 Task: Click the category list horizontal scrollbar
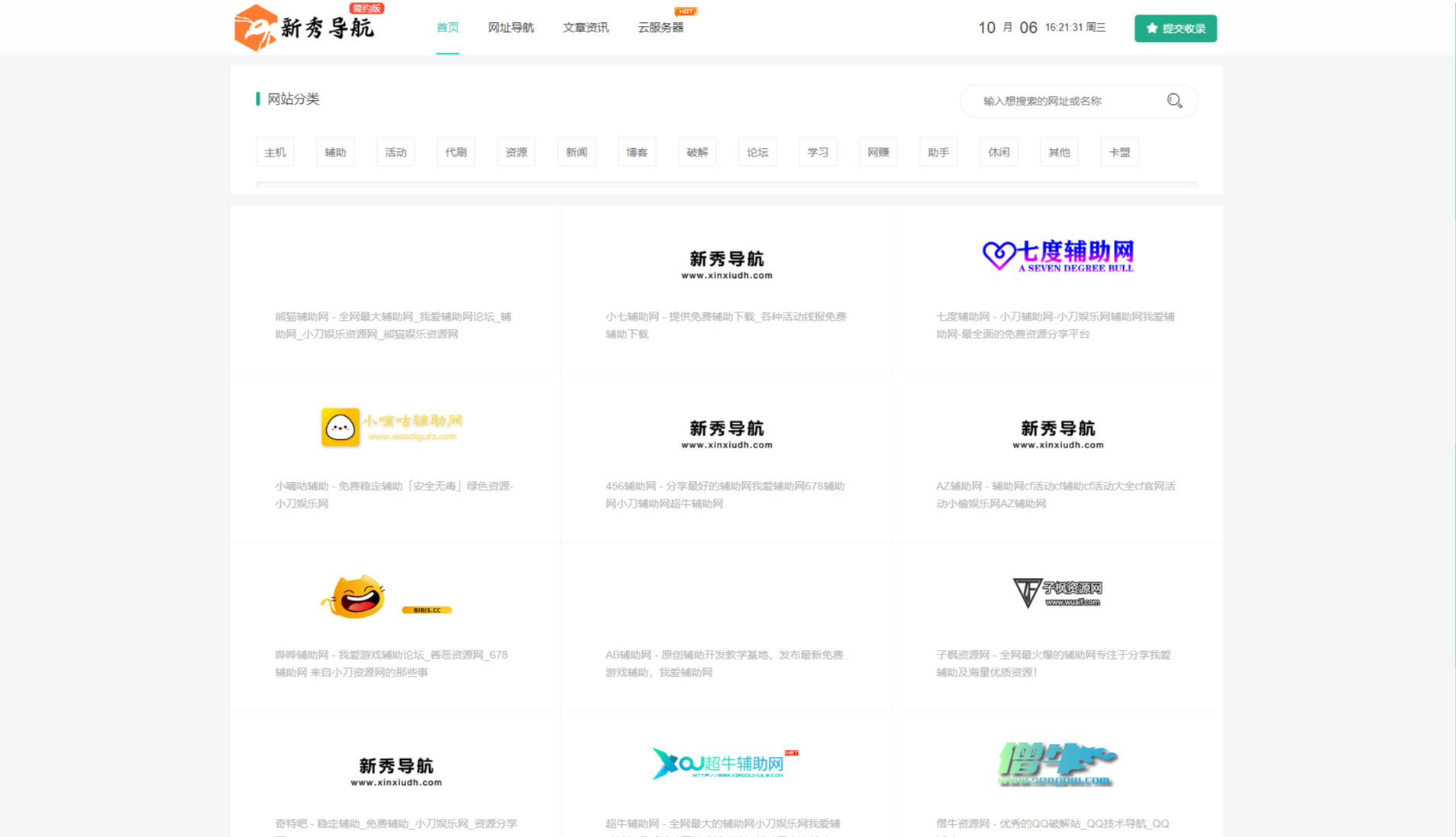coord(727,184)
